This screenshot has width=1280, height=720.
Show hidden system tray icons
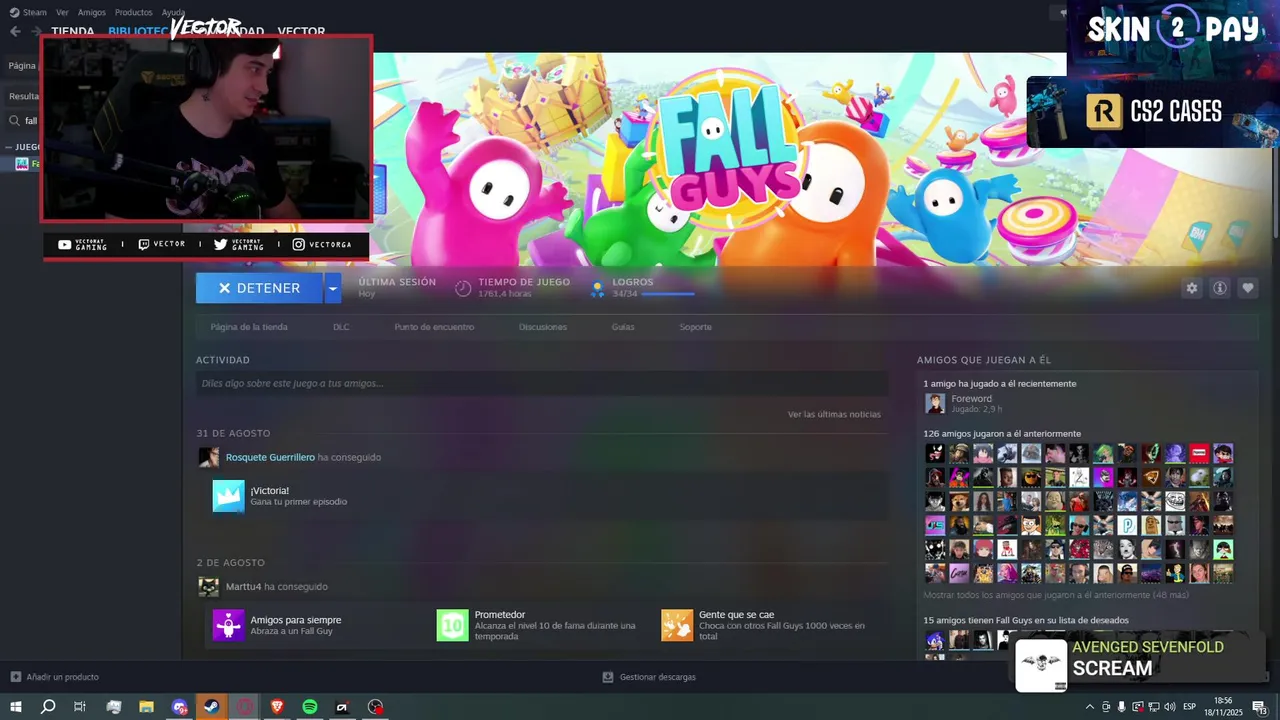tap(1089, 707)
